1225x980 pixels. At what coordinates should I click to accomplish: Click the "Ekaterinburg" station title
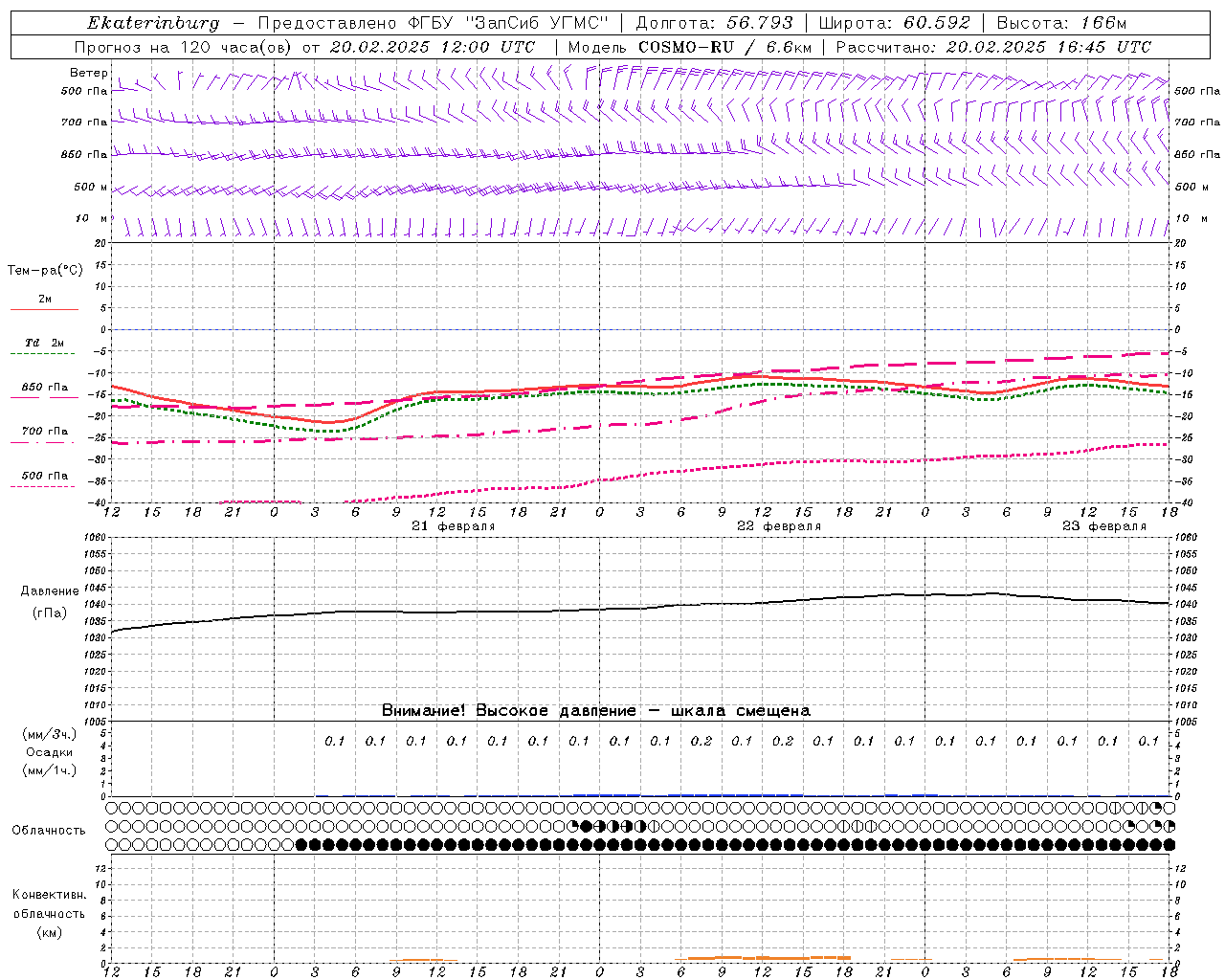pos(153,23)
